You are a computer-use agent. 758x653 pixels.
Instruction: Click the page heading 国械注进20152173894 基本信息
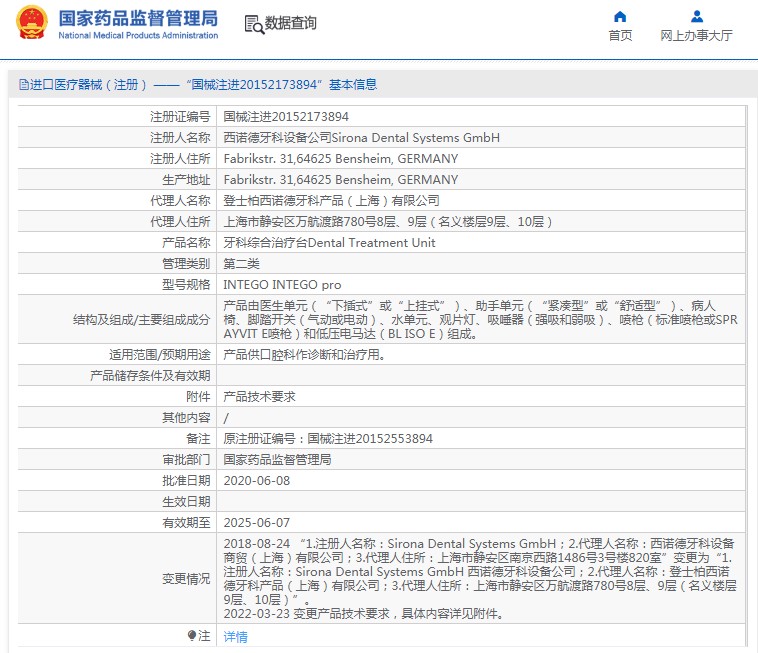282,85
